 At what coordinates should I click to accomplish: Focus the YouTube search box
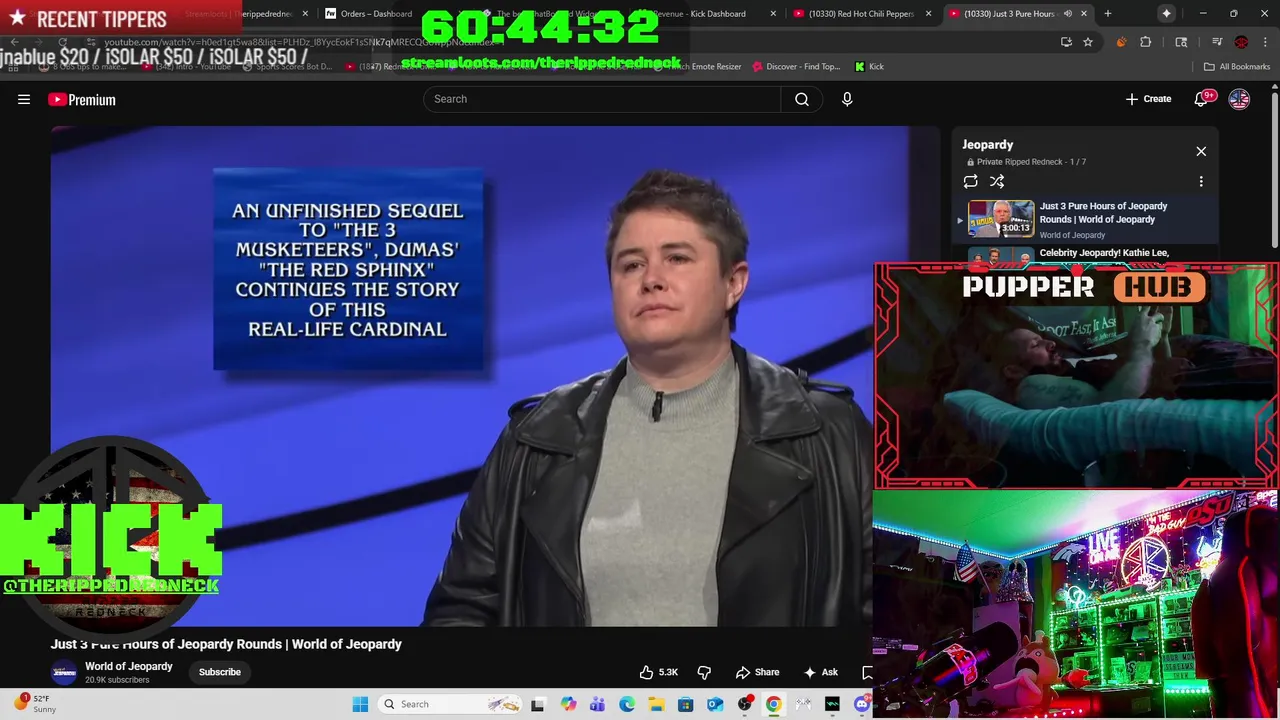pyautogui.click(x=602, y=99)
